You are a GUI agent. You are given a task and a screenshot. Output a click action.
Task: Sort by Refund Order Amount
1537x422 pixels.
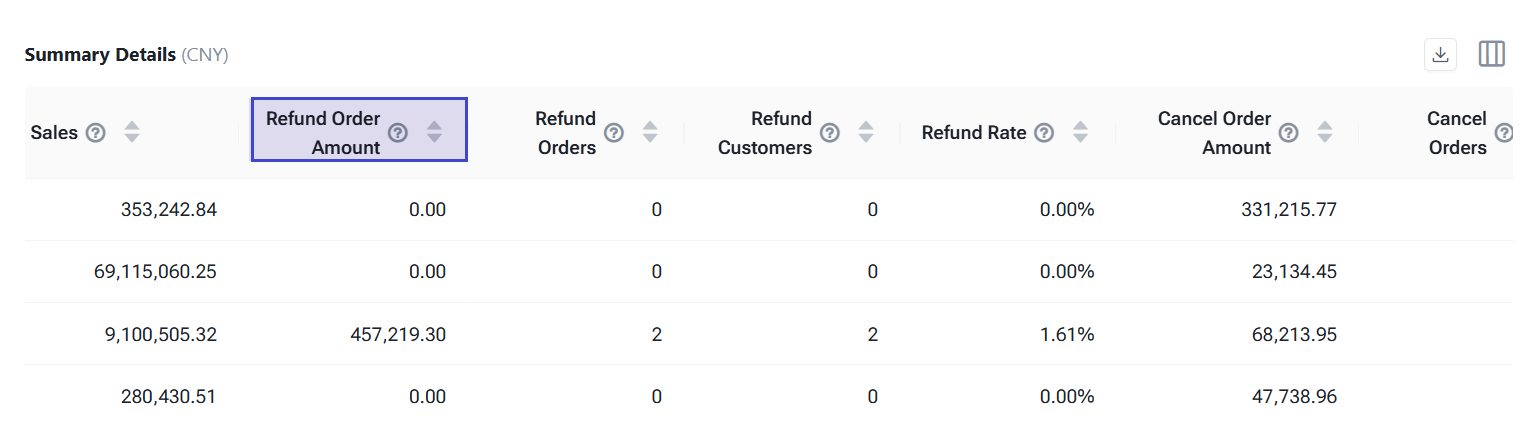[434, 132]
